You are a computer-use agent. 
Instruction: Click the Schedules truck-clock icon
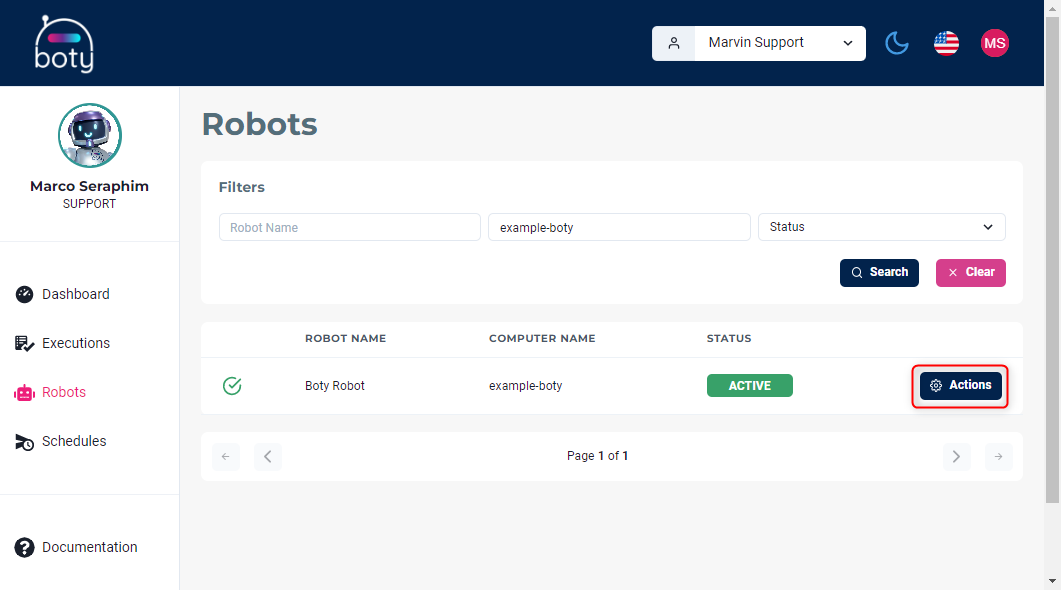24,442
